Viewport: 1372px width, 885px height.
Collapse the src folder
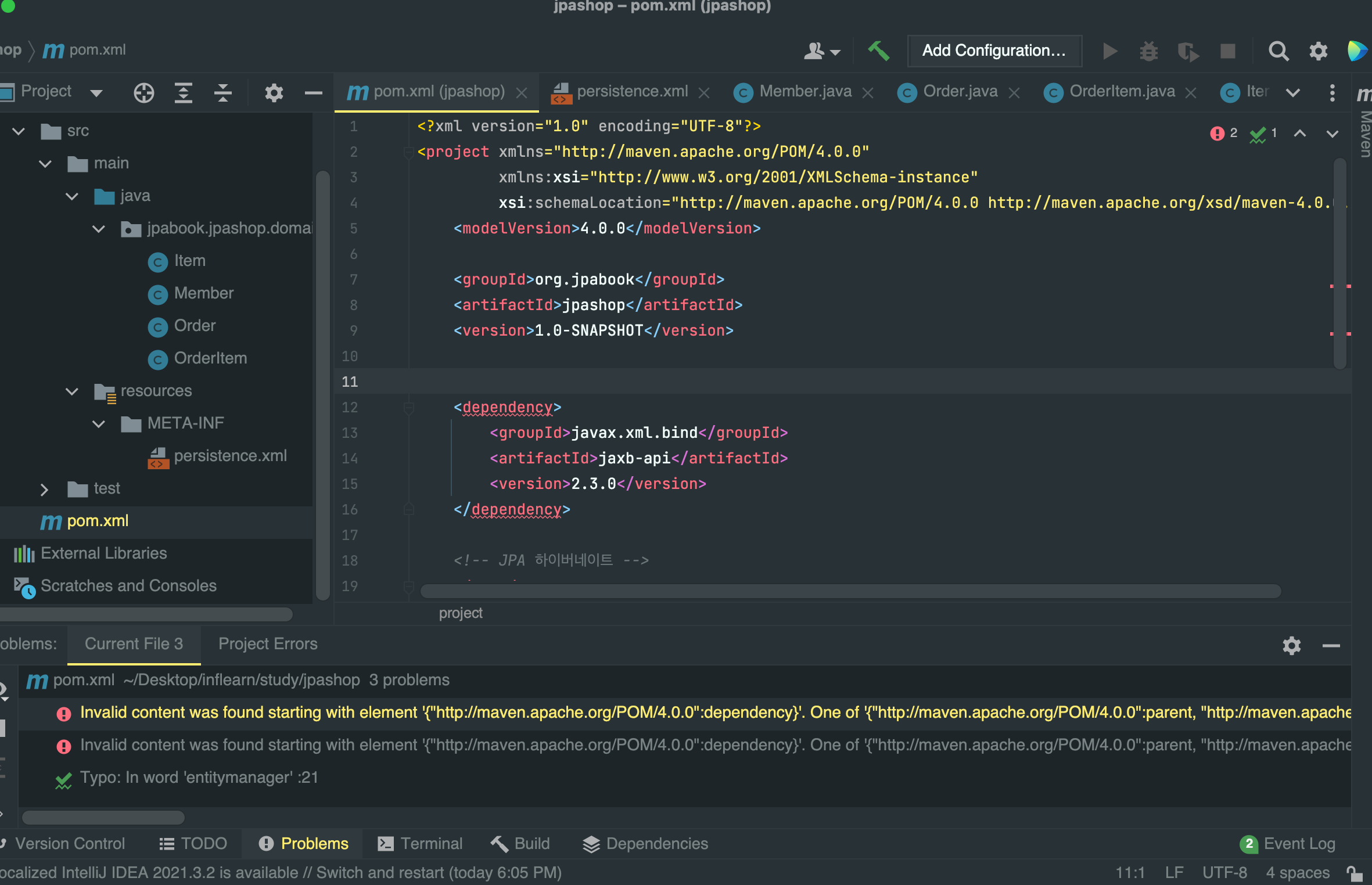pyautogui.click(x=19, y=131)
